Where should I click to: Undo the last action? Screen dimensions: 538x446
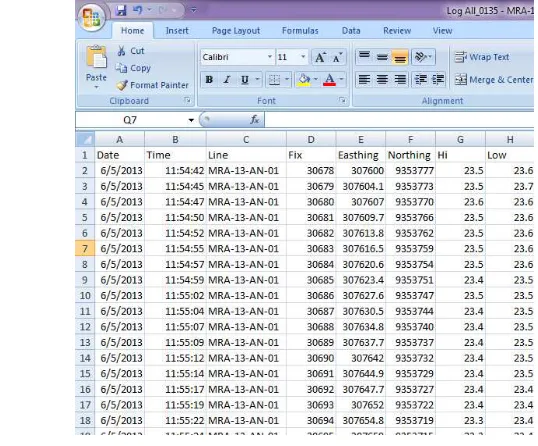coord(138,10)
